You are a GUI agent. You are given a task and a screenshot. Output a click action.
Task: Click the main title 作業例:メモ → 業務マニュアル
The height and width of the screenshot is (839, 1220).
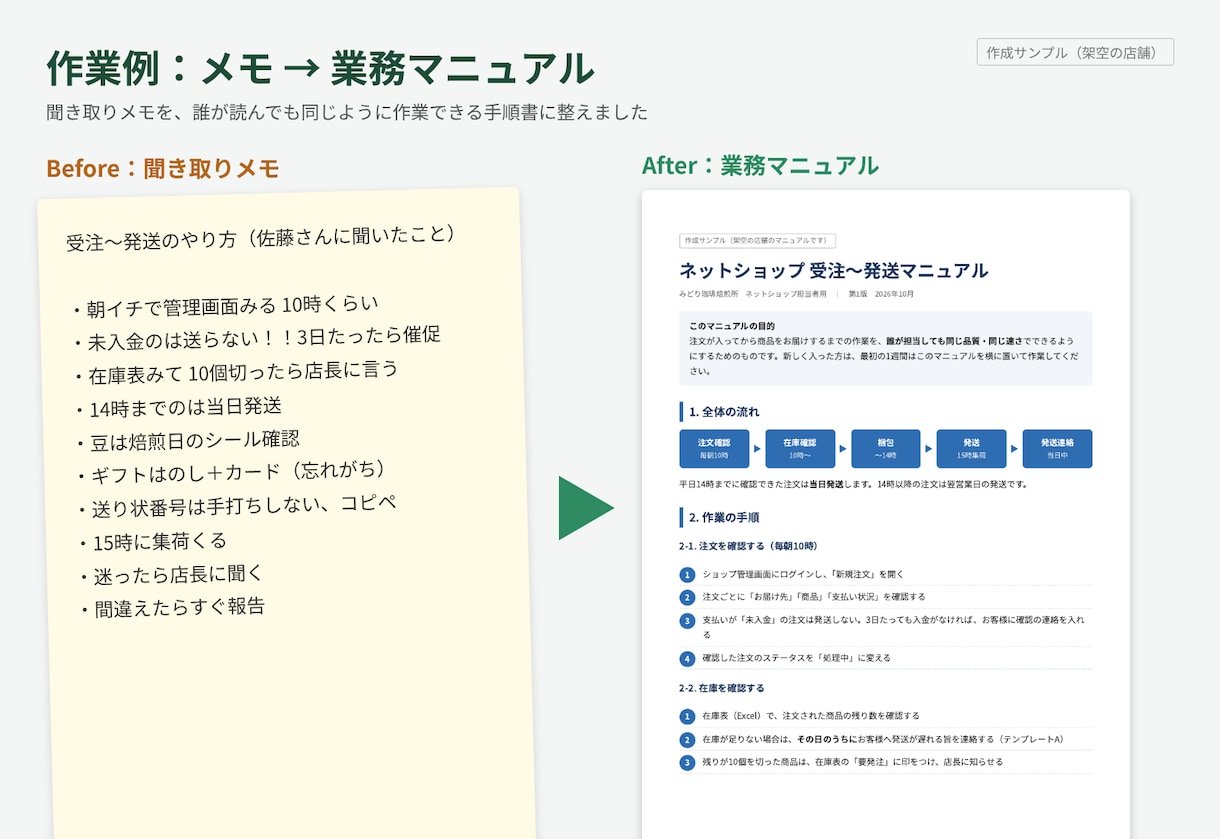pyautogui.click(x=320, y=67)
